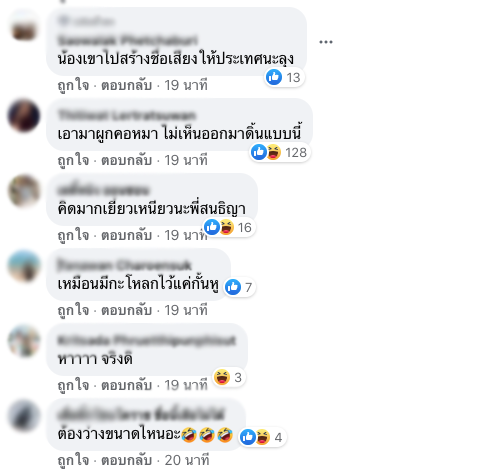The height and width of the screenshot is (473, 480).
Task: Like the comment with 16 reactions via ถูกใจ
Action: [x=73, y=235]
